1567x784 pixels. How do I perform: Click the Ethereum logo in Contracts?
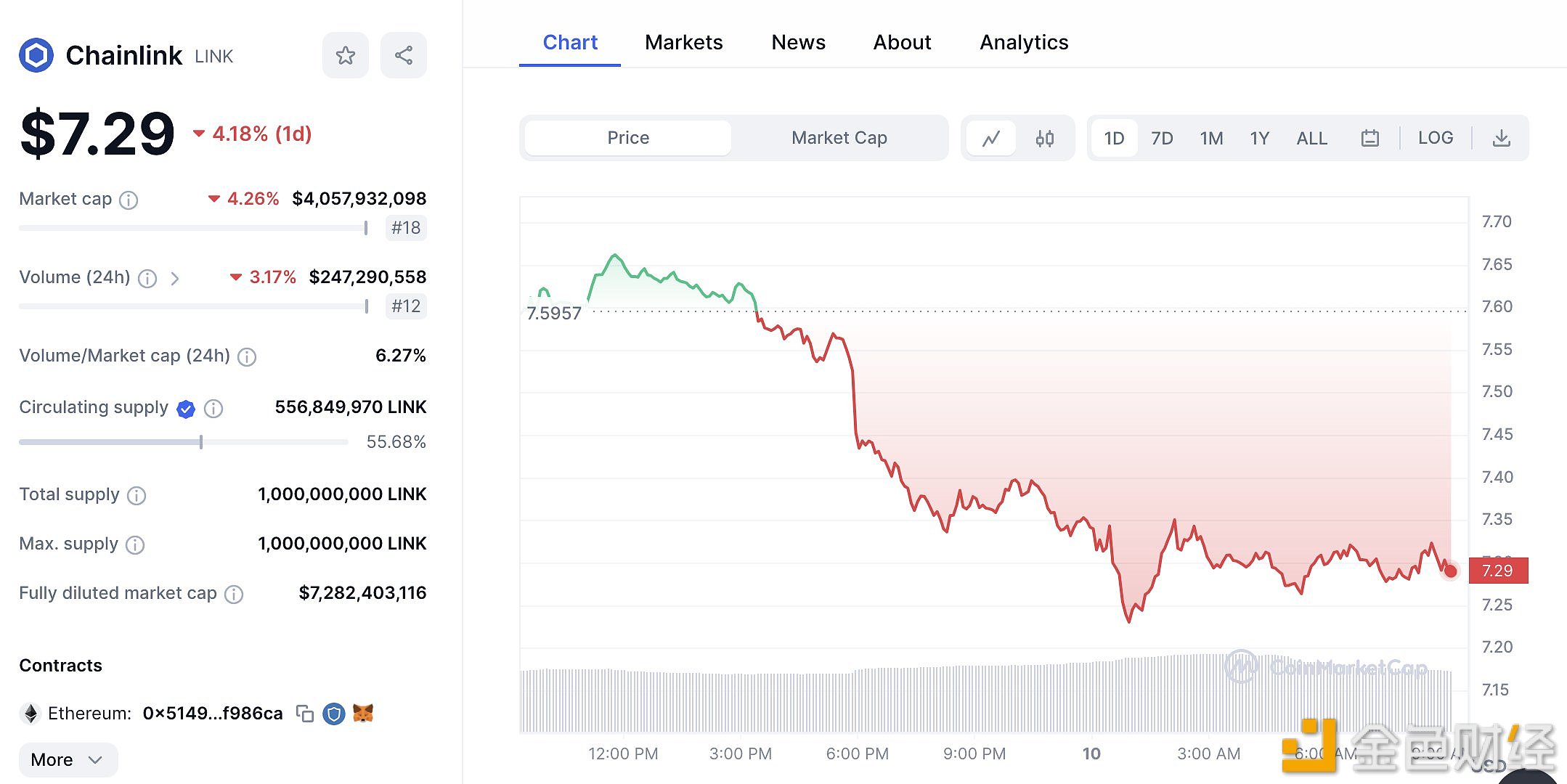[30, 714]
